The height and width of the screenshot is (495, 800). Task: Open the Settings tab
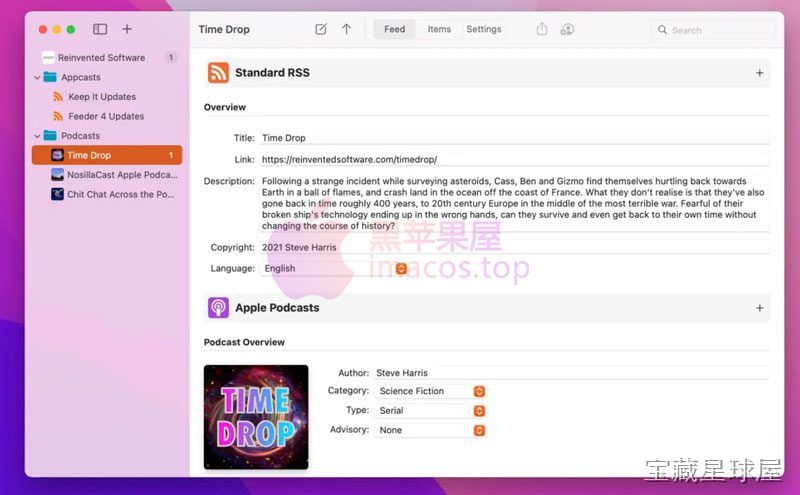484,29
